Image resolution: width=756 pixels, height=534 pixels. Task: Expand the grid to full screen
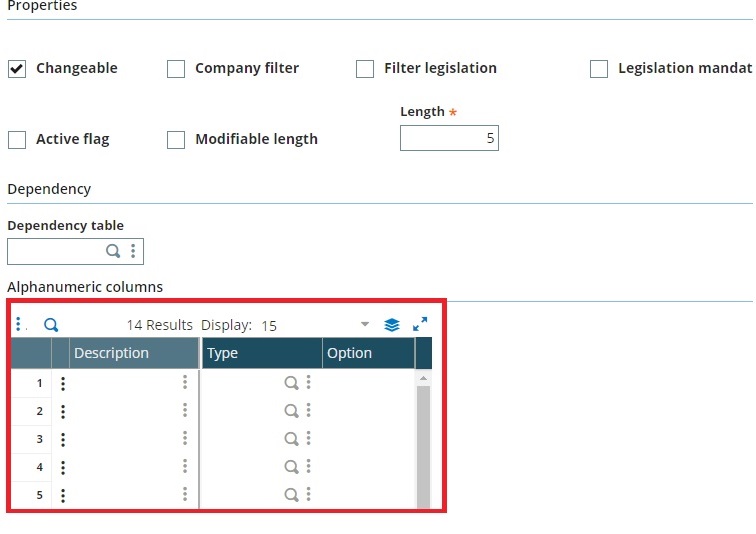420,324
